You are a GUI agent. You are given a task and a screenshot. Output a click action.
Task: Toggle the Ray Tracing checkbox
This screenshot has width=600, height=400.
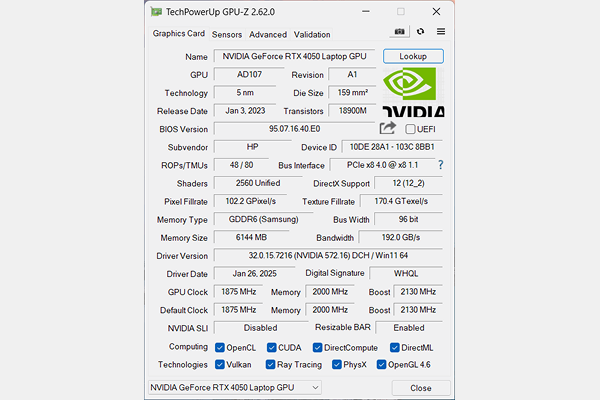tap(270, 364)
